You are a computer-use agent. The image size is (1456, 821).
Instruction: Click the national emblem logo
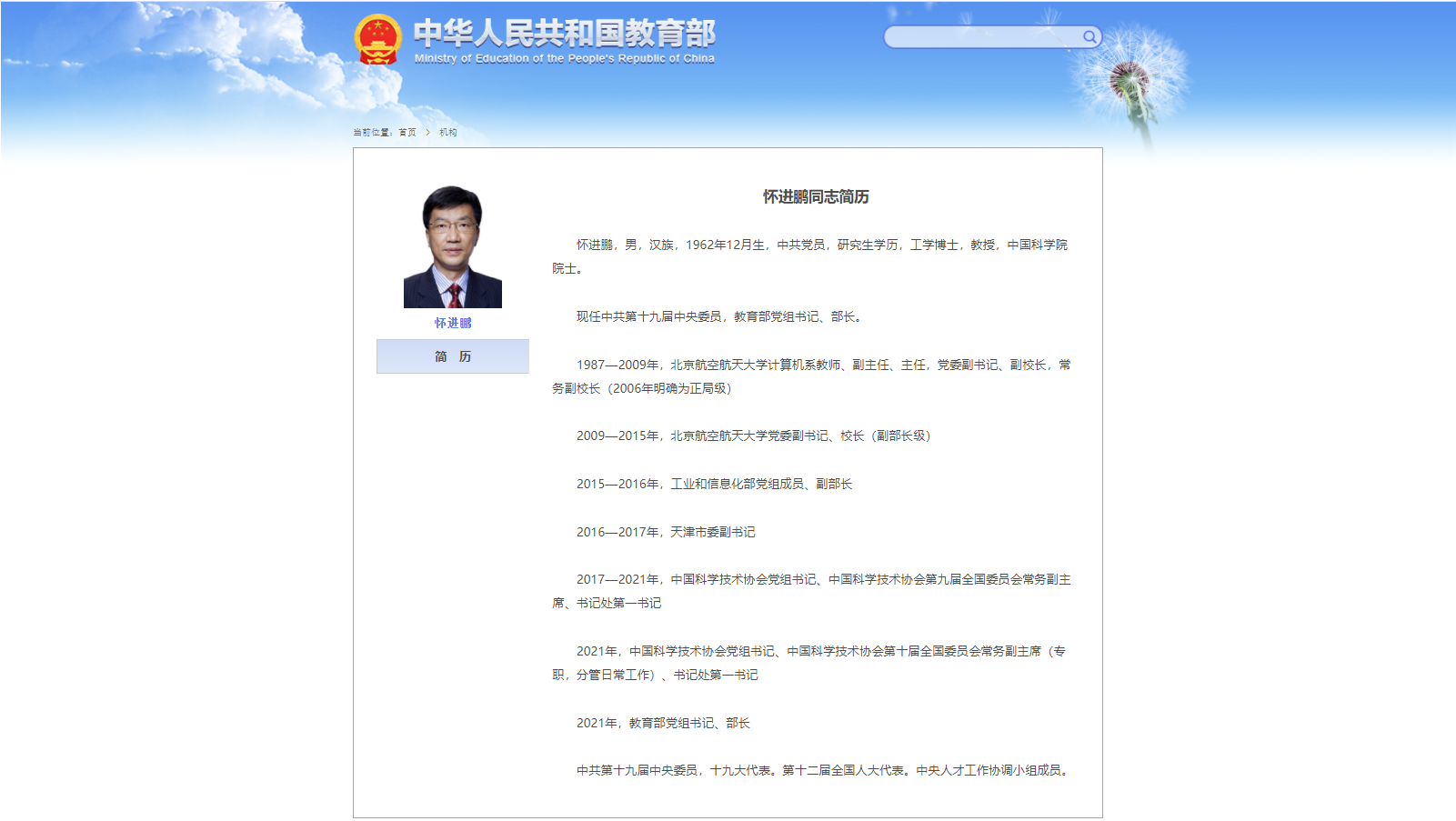pyautogui.click(x=377, y=40)
